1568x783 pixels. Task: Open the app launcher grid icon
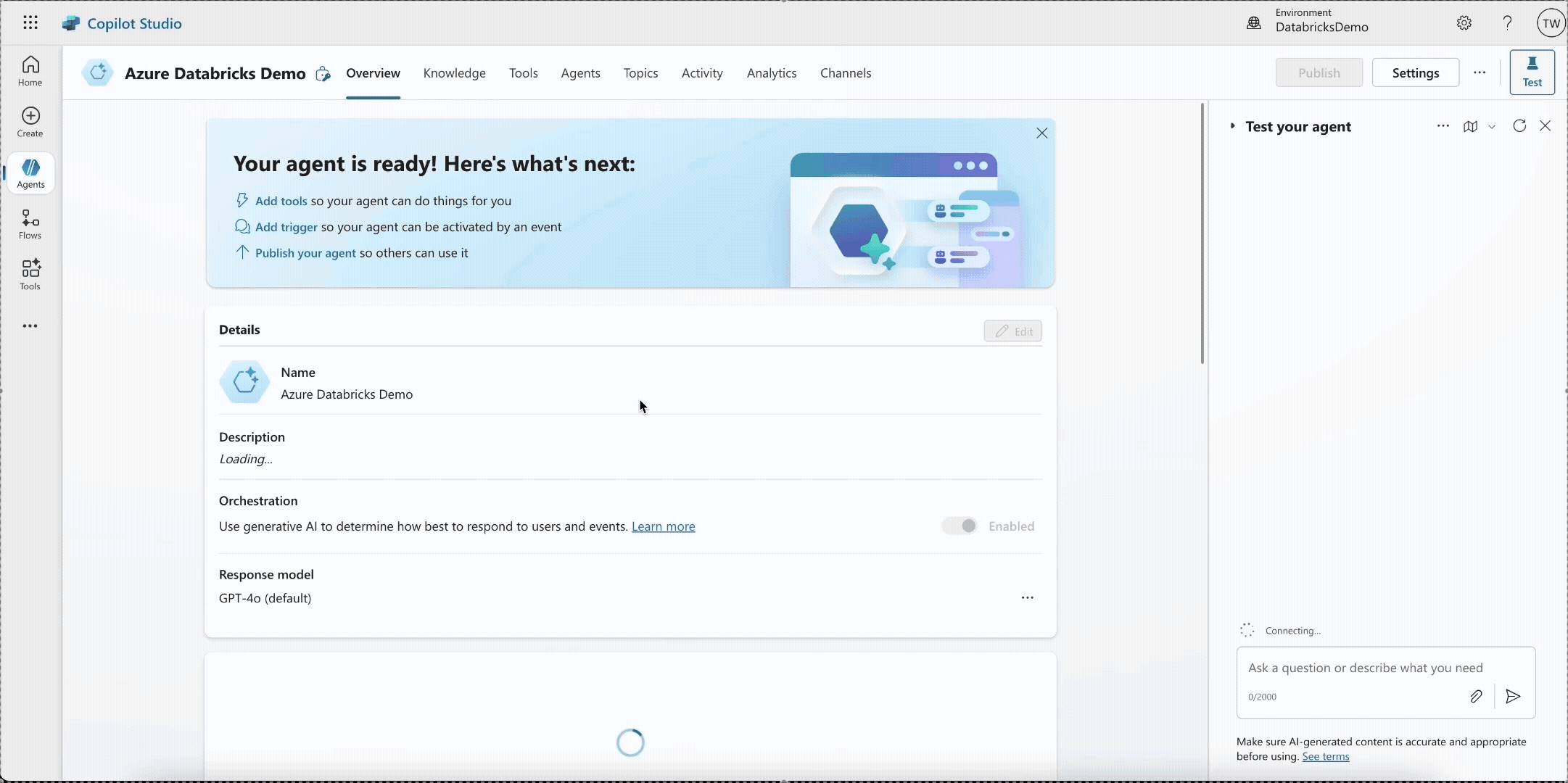[x=30, y=23]
